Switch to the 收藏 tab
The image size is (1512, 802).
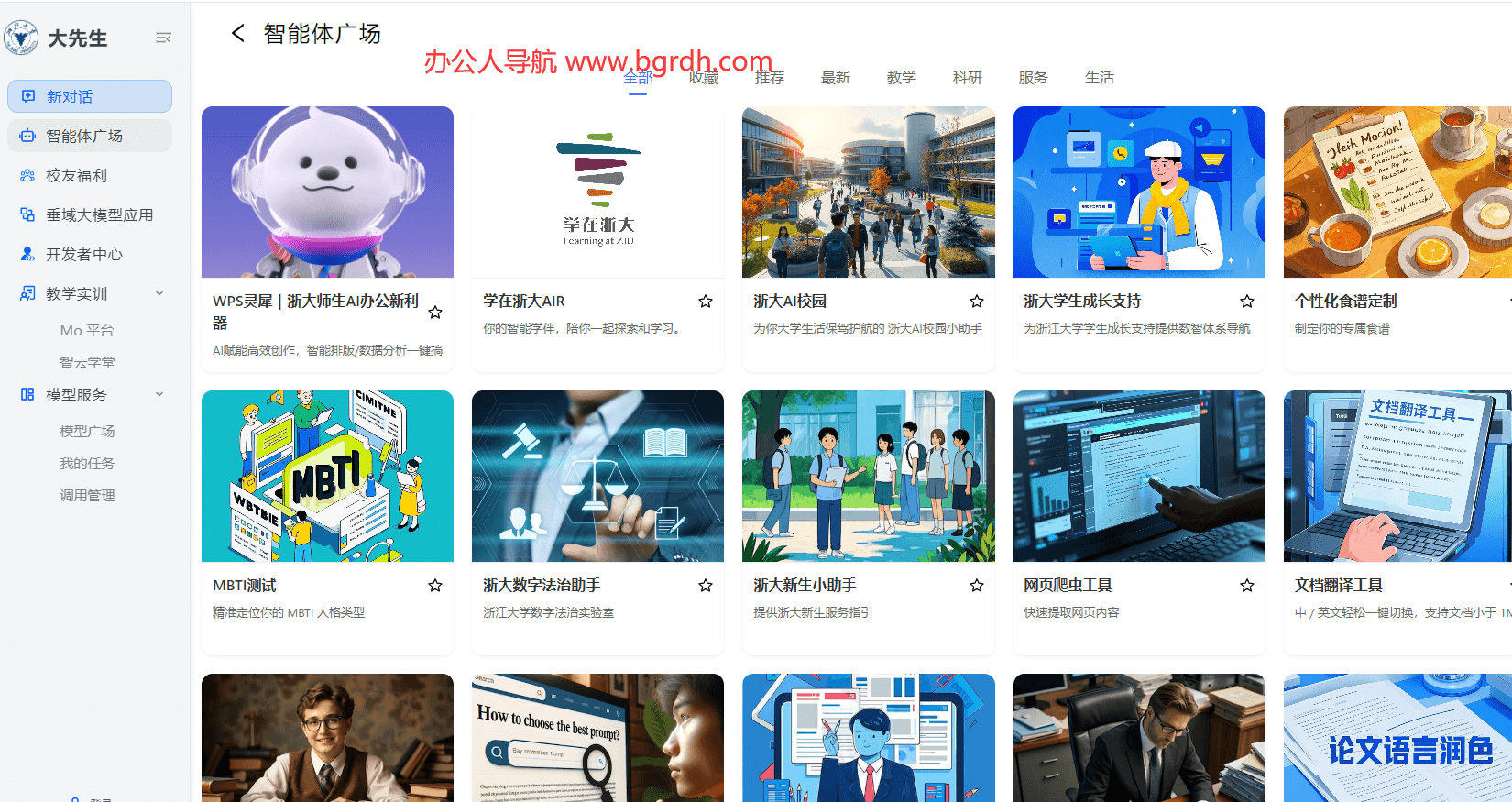(x=704, y=78)
